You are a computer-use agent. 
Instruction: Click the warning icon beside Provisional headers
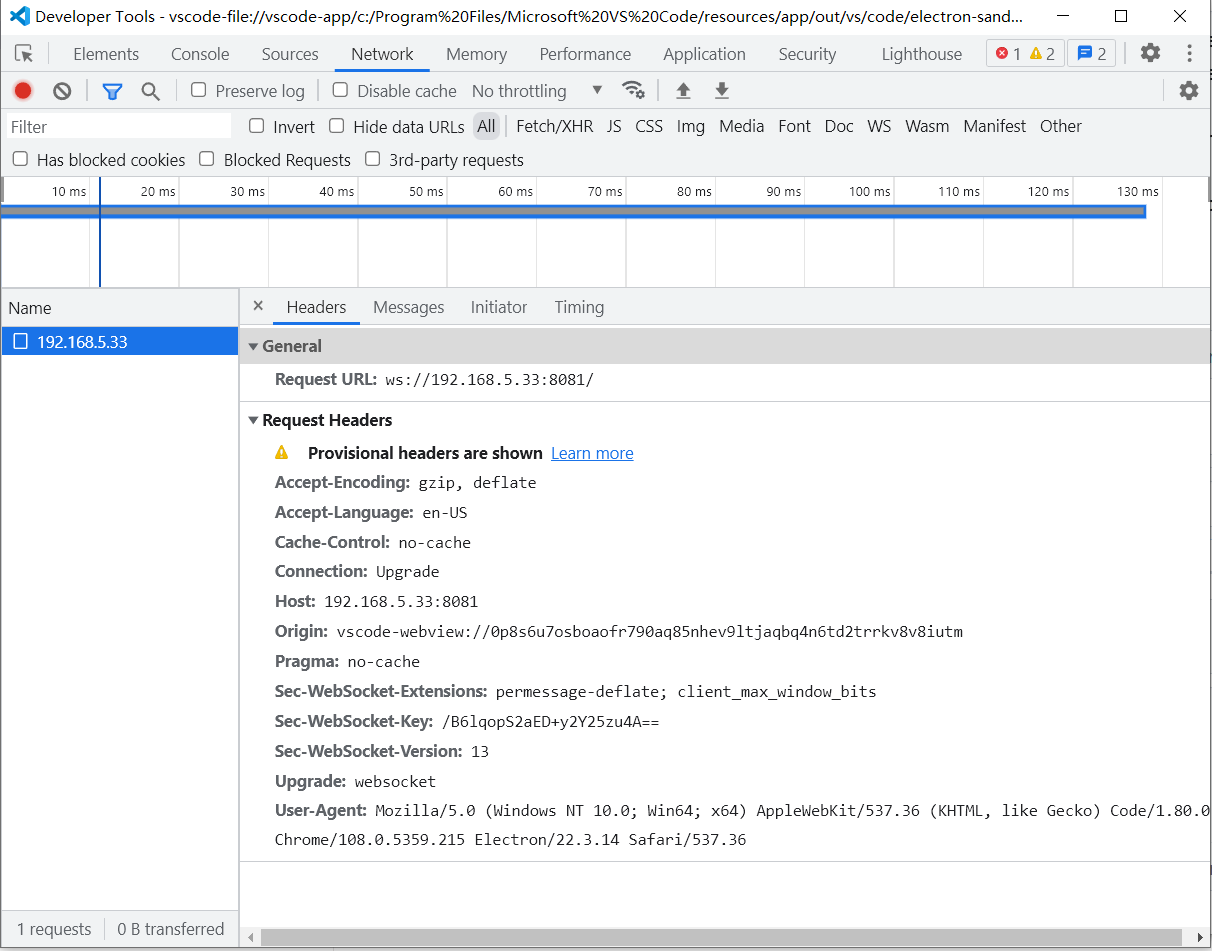click(282, 453)
